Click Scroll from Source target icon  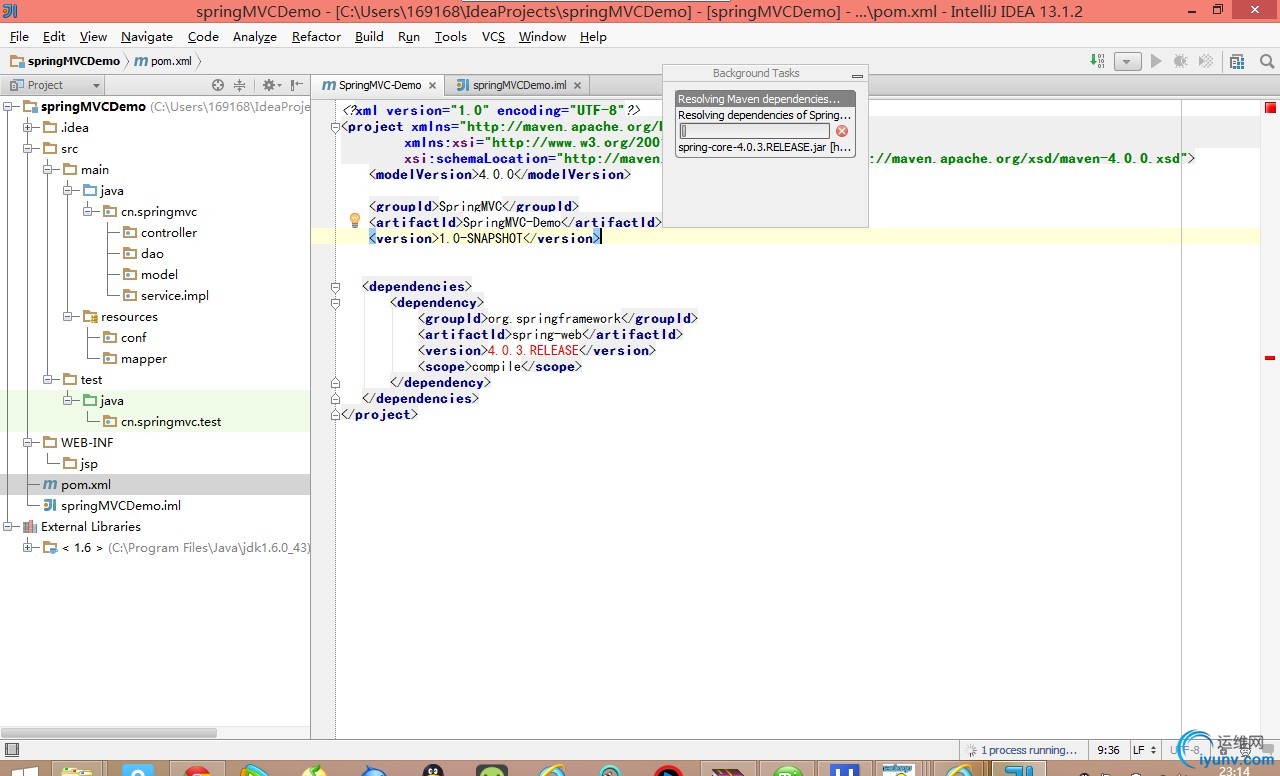click(218, 85)
